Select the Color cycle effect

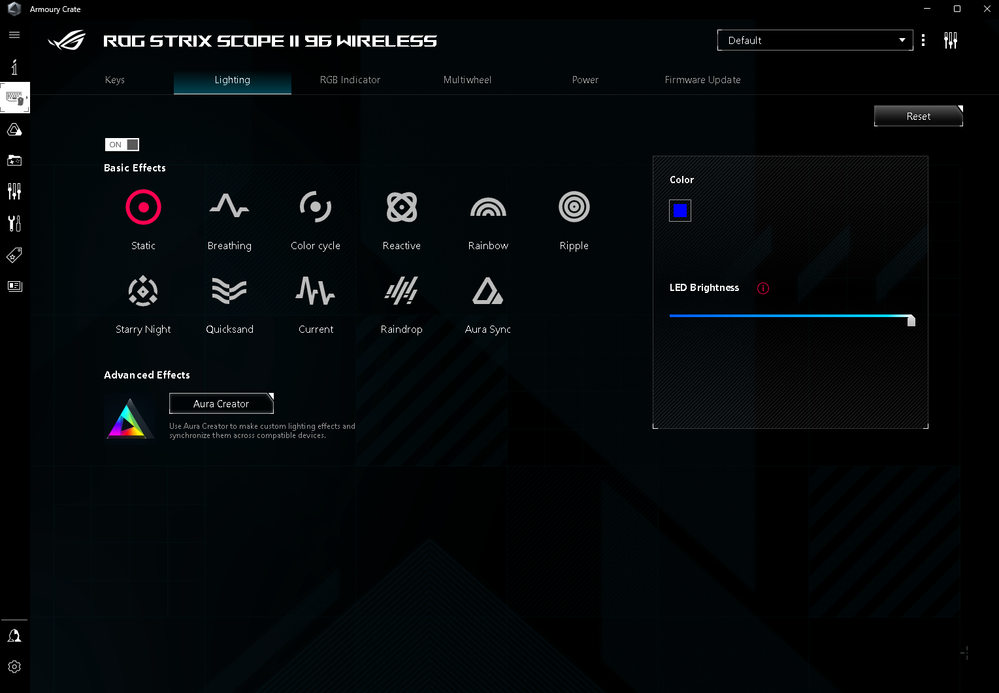315,220
